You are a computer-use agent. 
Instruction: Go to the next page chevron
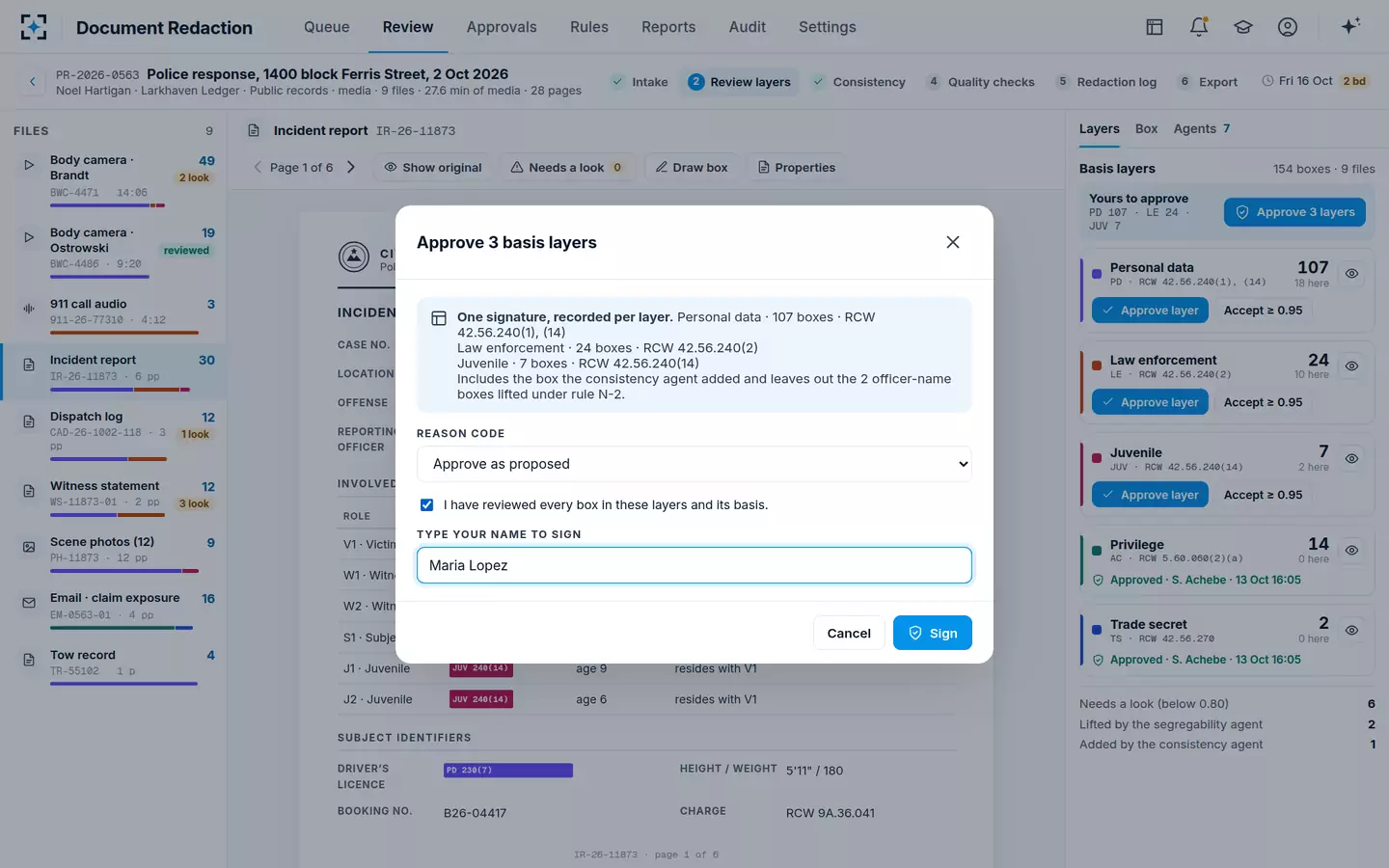351,167
